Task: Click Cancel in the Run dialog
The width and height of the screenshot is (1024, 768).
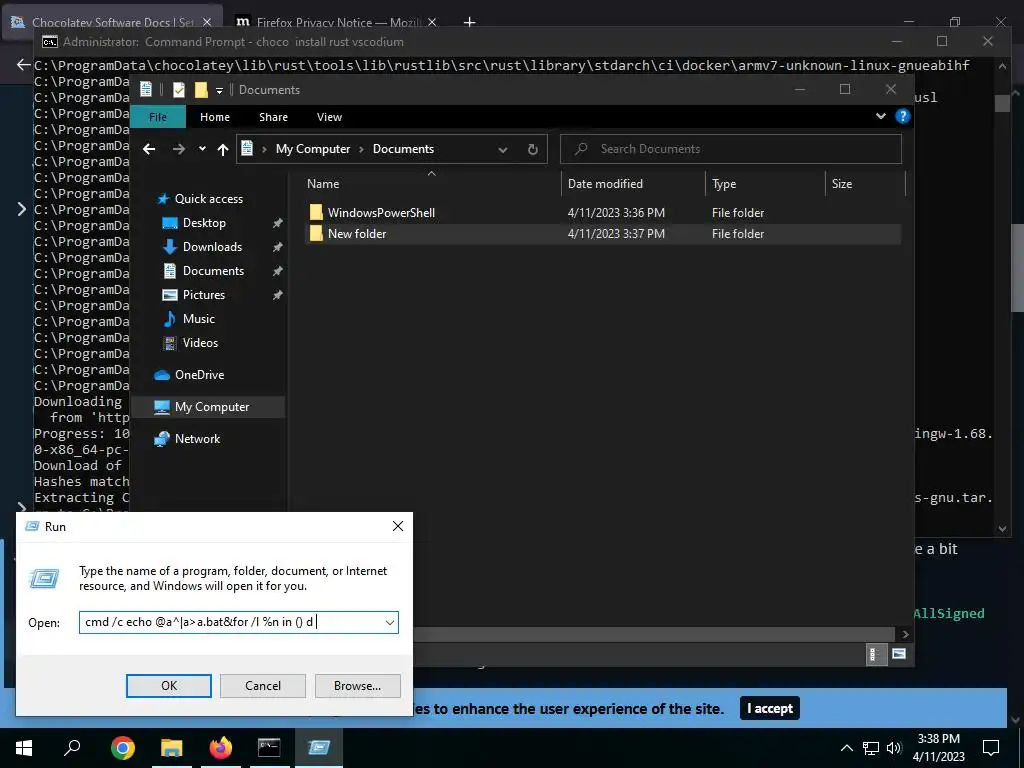Action: click(x=263, y=686)
